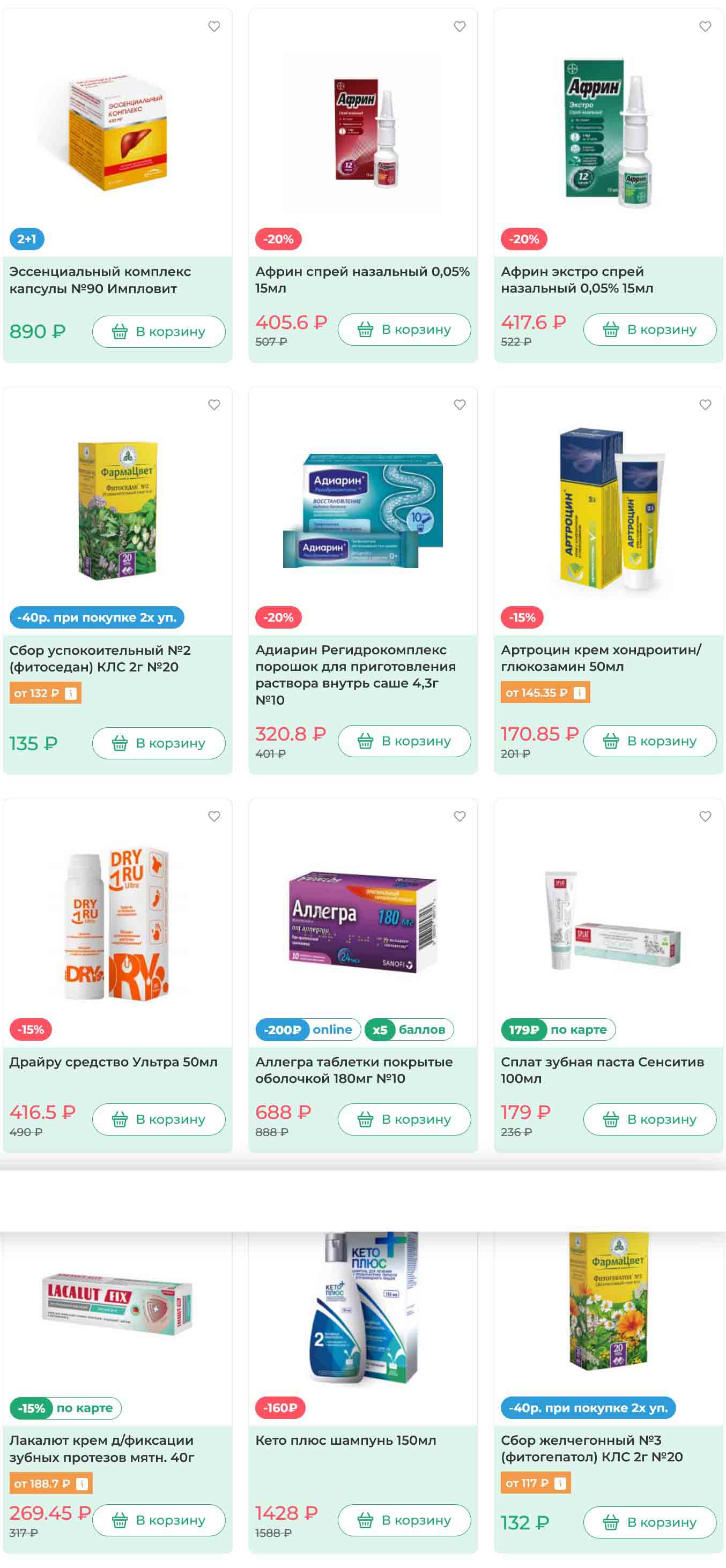
Task: Click heart icon on Артроцин крем card
Action: coord(705,405)
